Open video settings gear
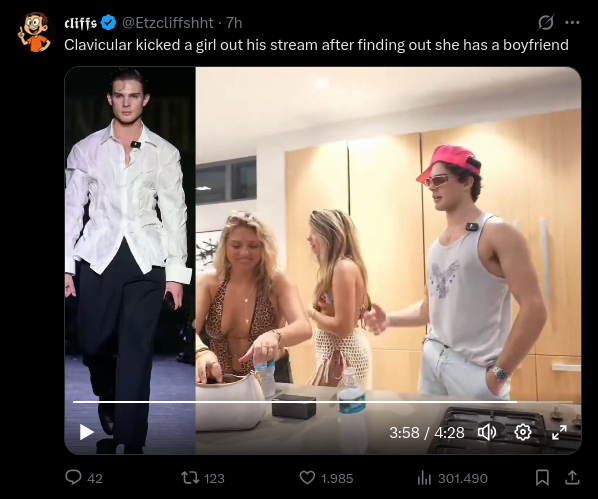Image resolution: width=598 pixels, height=499 pixels. tap(522, 432)
